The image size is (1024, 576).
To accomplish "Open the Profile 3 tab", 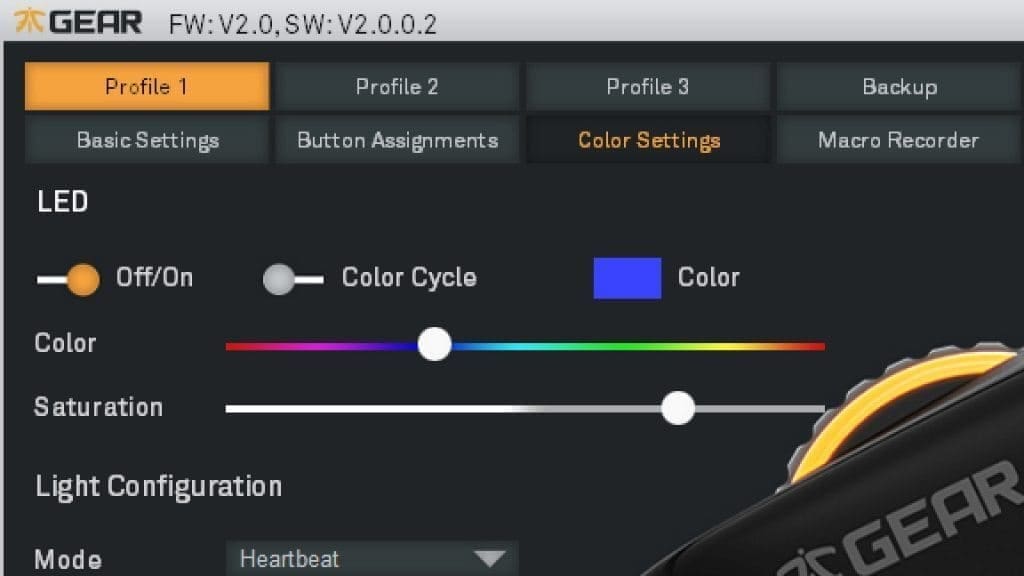I will 648,86.
